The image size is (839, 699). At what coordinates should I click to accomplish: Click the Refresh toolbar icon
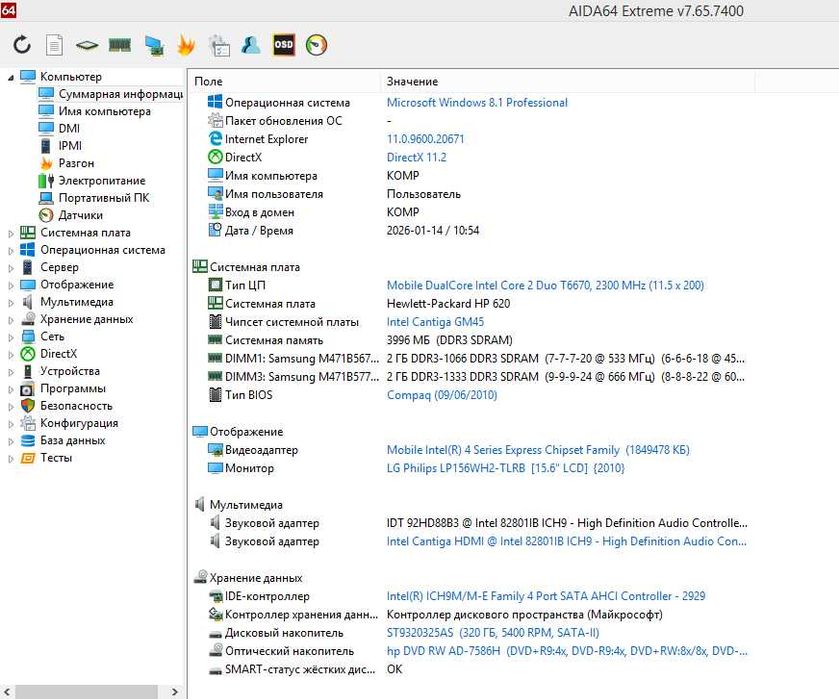22,45
